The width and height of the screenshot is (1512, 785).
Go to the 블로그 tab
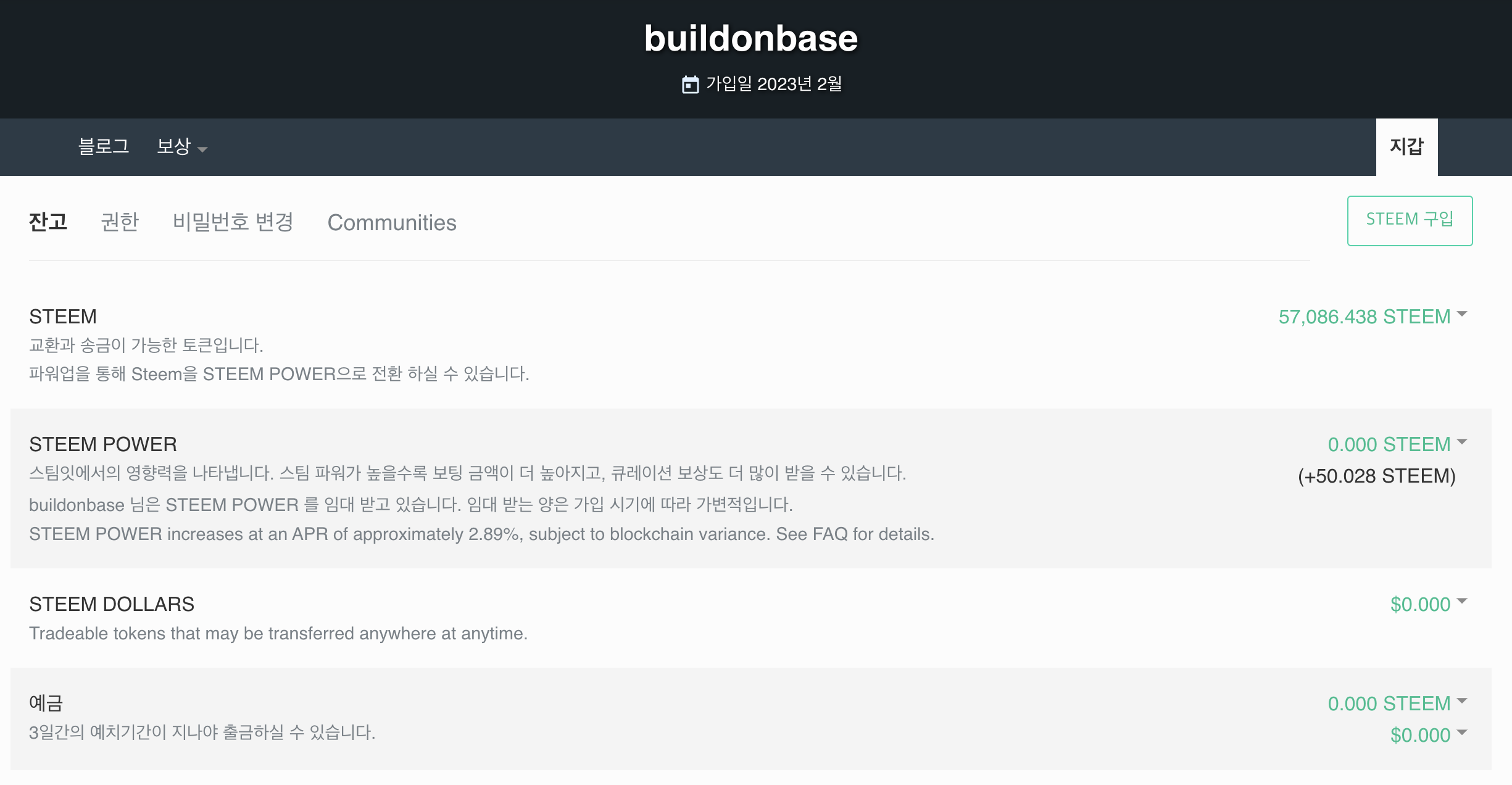click(x=104, y=146)
